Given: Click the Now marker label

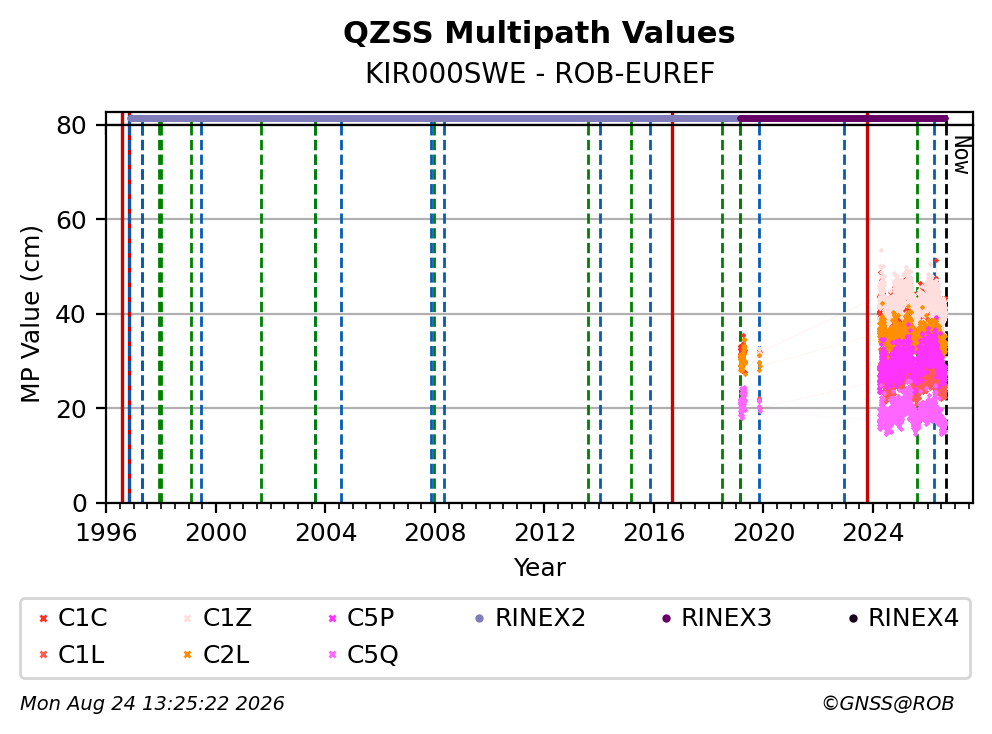Looking at the screenshot, I should pyautogui.click(x=962, y=155).
